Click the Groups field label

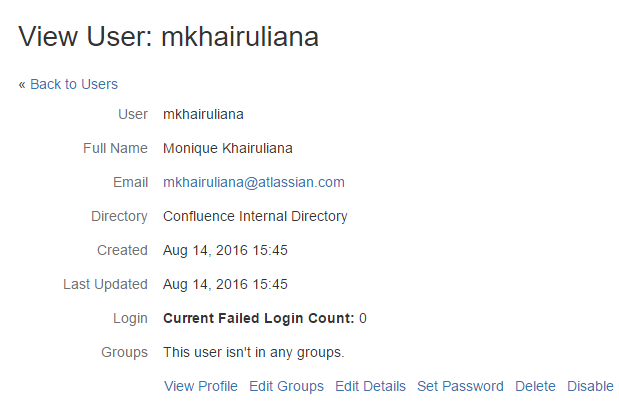124,352
